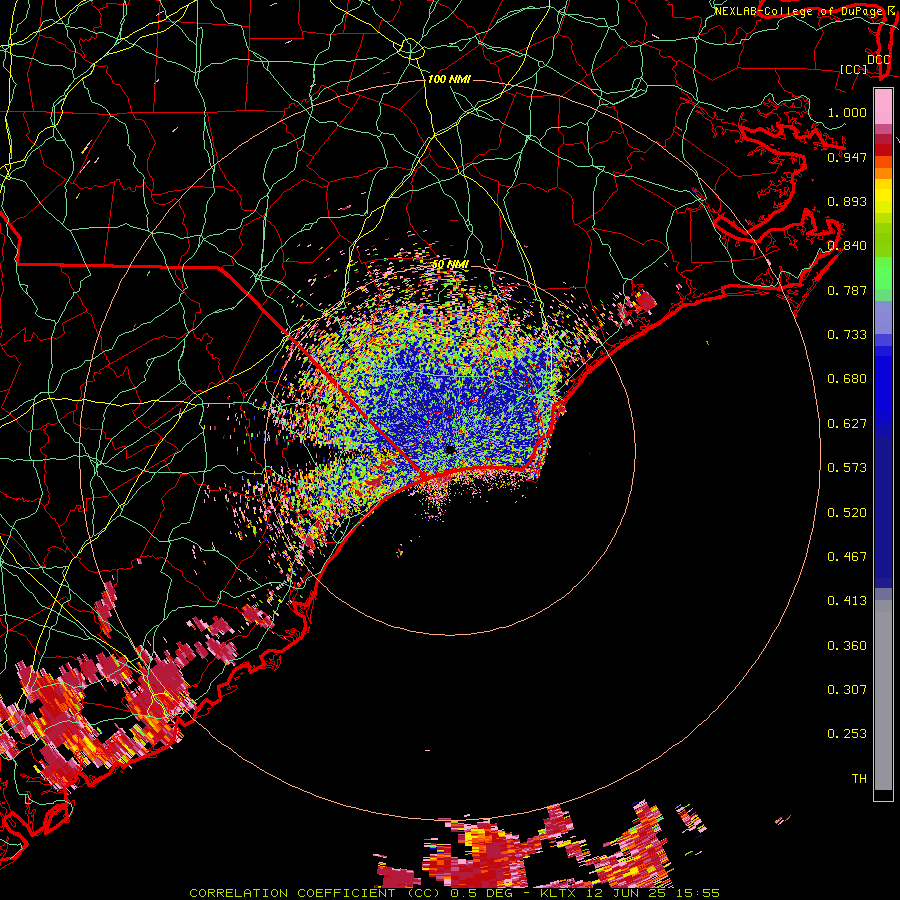Screen dimensions: 900x900
Task: Click the 50 NMI range ring label
Action: click(x=451, y=265)
